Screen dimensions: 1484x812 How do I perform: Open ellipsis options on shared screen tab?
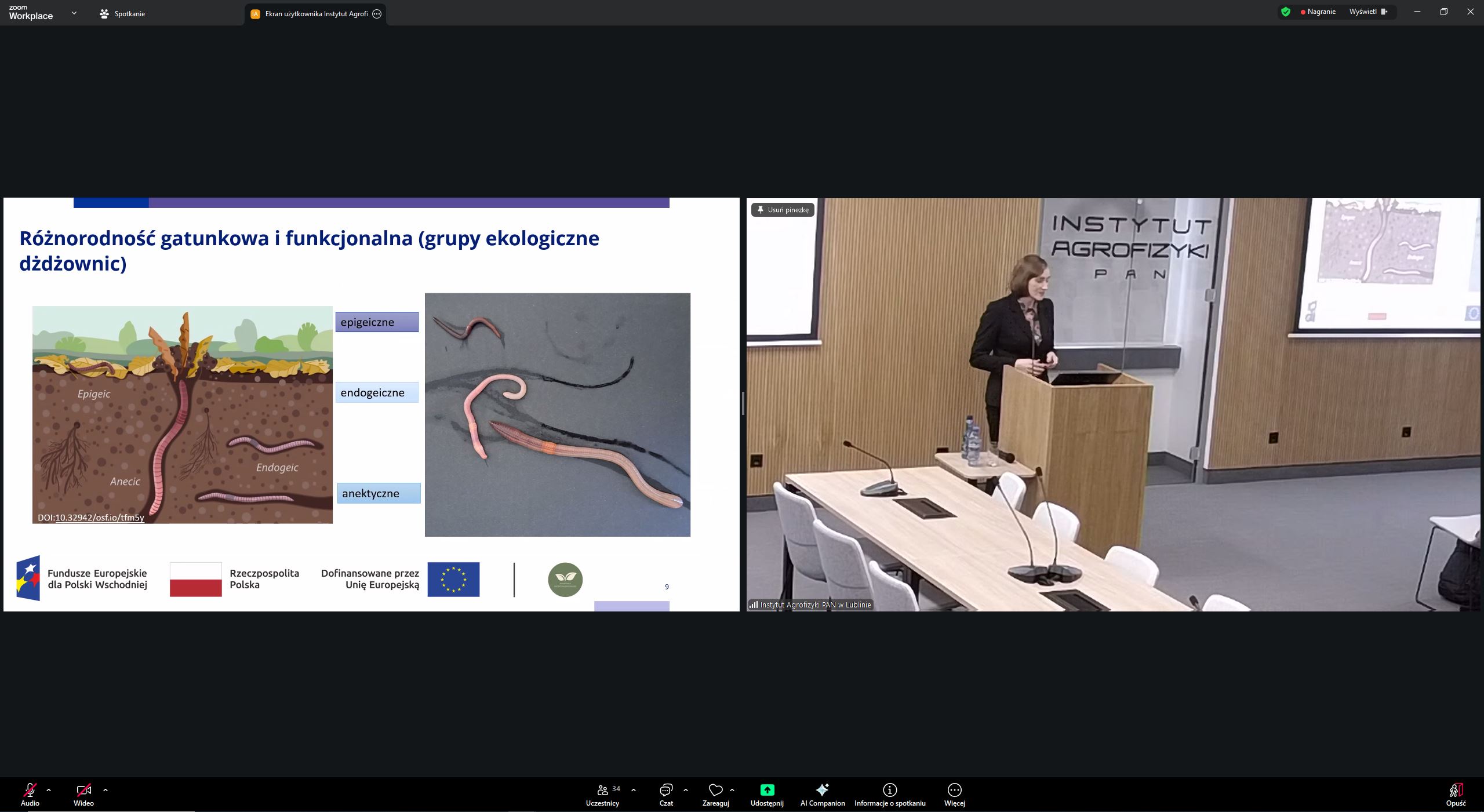[377, 14]
